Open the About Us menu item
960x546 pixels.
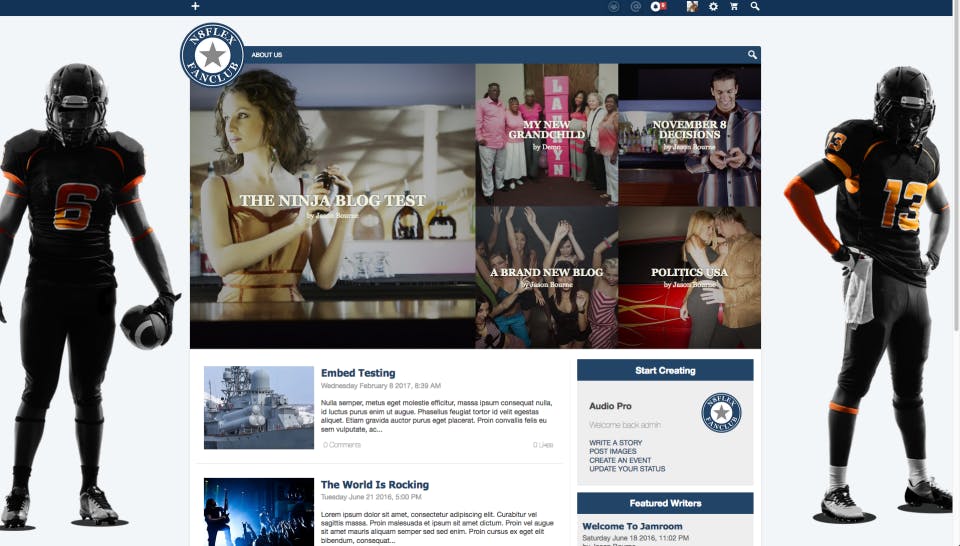[x=267, y=55]
